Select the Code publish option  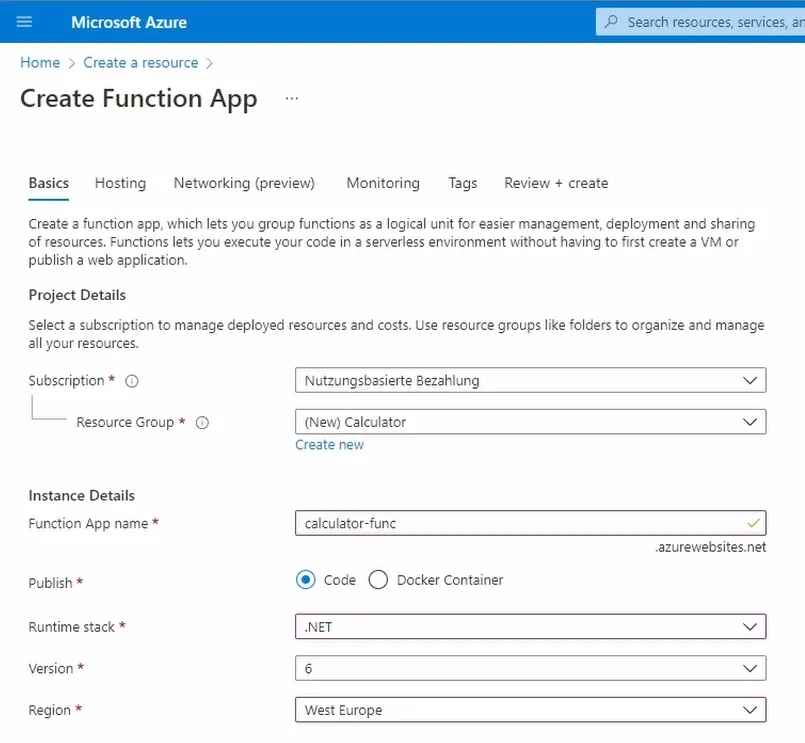(305, 580)
